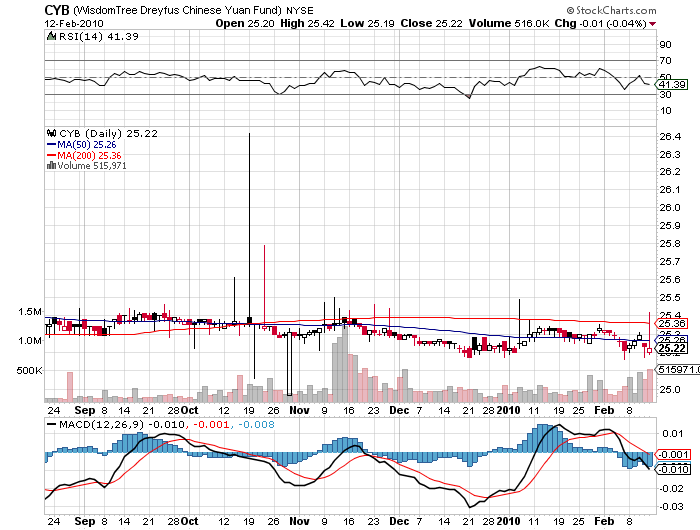This screenshot has width=700, height=530.
Task: Click Nov on the MACD panel date axis
Action: [x=299, y=521]
